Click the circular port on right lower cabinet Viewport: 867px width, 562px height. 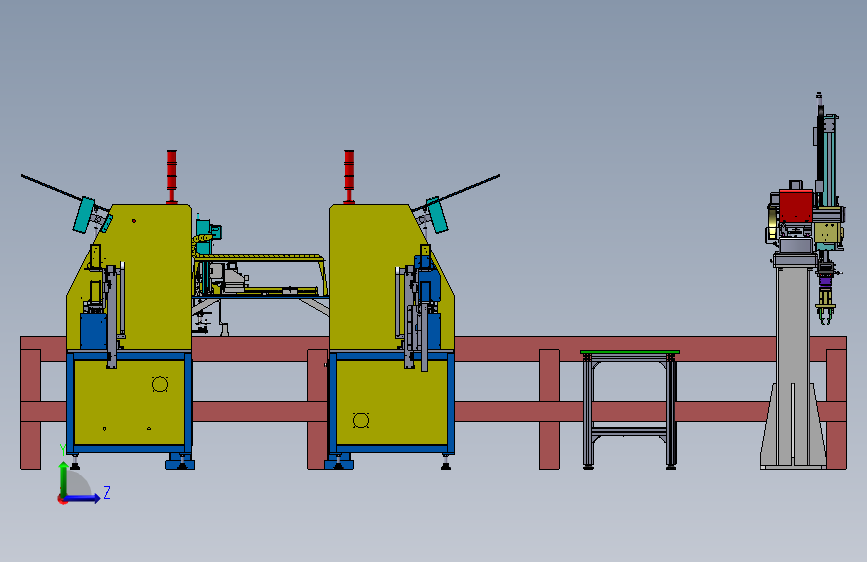[x=361, y=420]
